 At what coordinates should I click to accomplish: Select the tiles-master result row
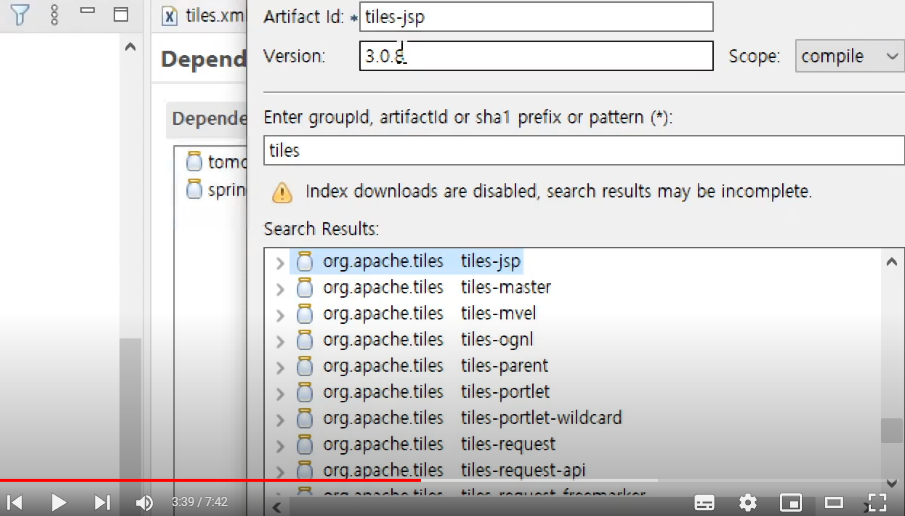423,287
